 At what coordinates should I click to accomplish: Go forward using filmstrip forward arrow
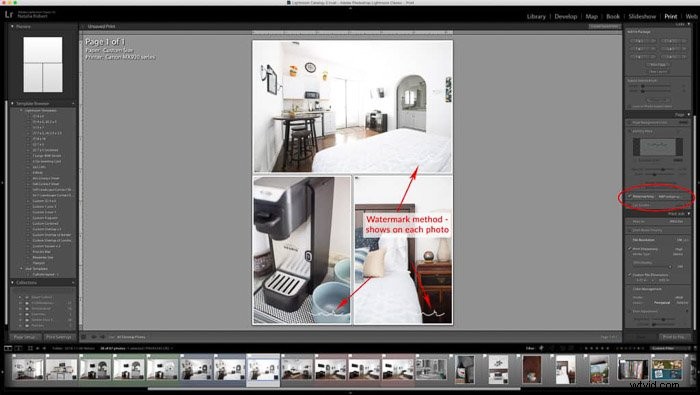coord(44,348)
